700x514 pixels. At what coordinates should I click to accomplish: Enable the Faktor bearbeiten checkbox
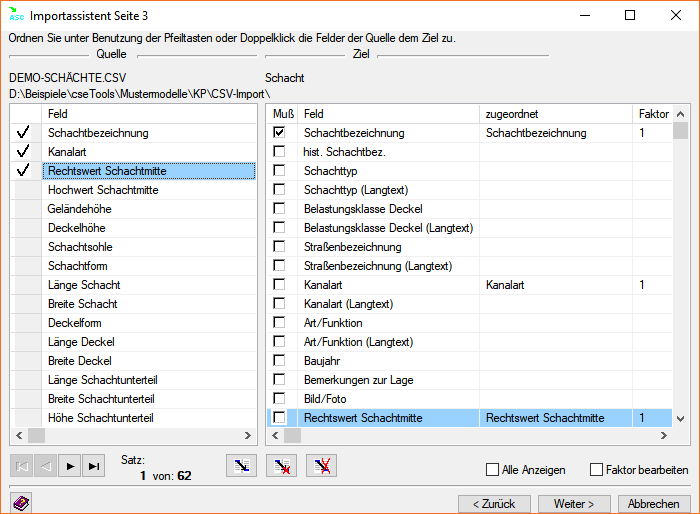click(x=597, y=470)
